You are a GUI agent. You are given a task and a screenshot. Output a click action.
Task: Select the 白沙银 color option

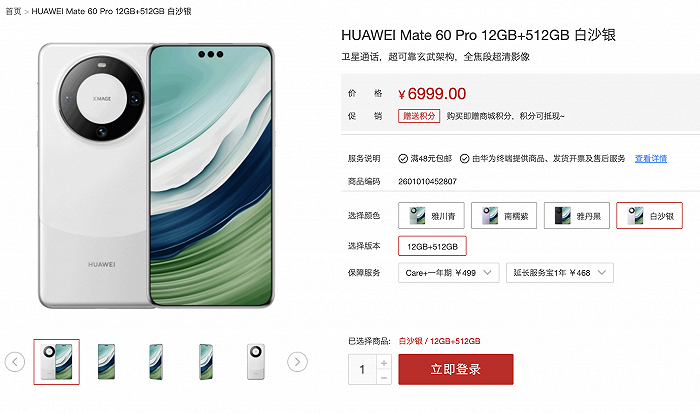pyautogui.click(x=650, y=216)
